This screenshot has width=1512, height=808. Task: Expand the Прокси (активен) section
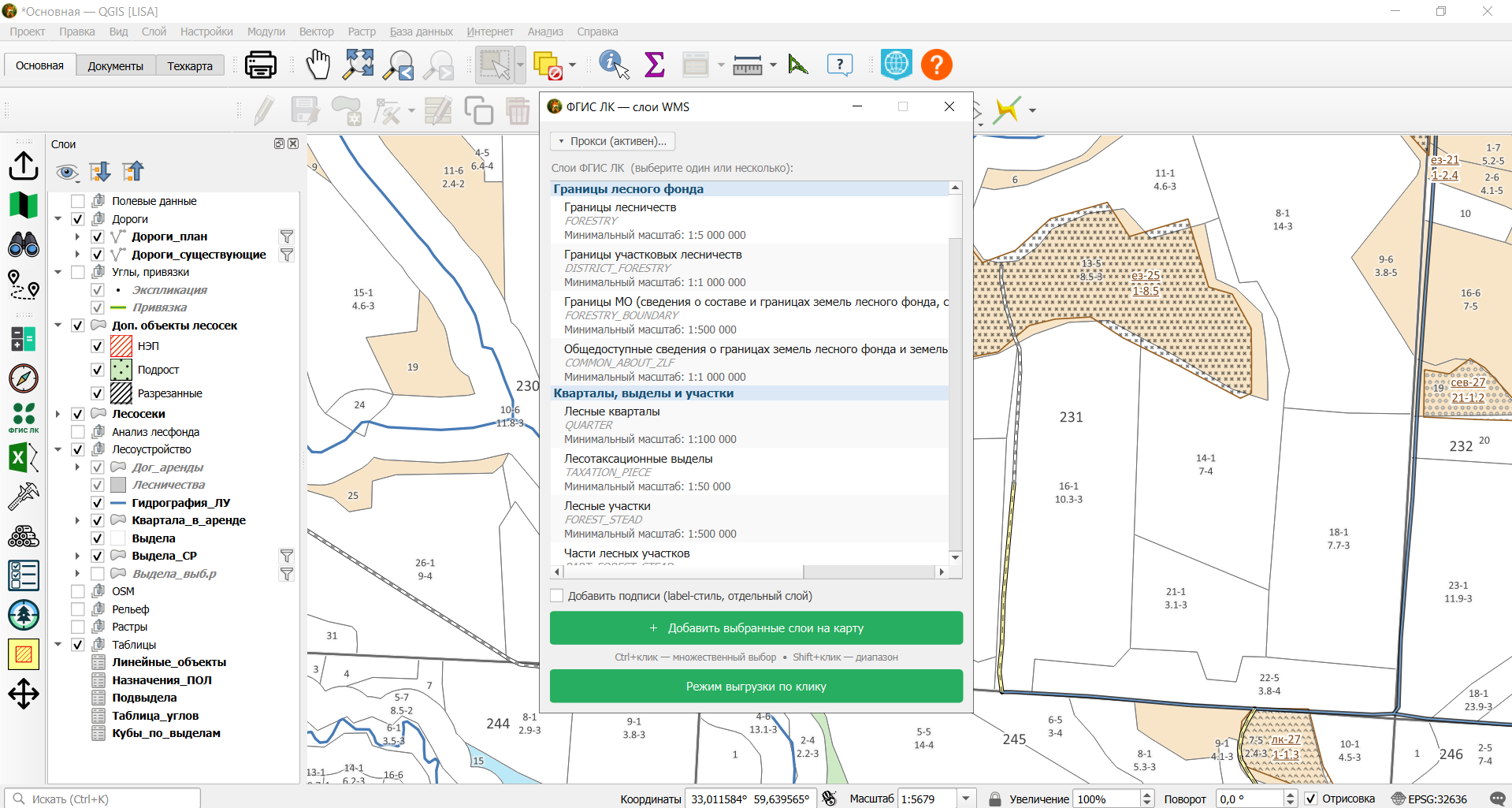(612, 141)
